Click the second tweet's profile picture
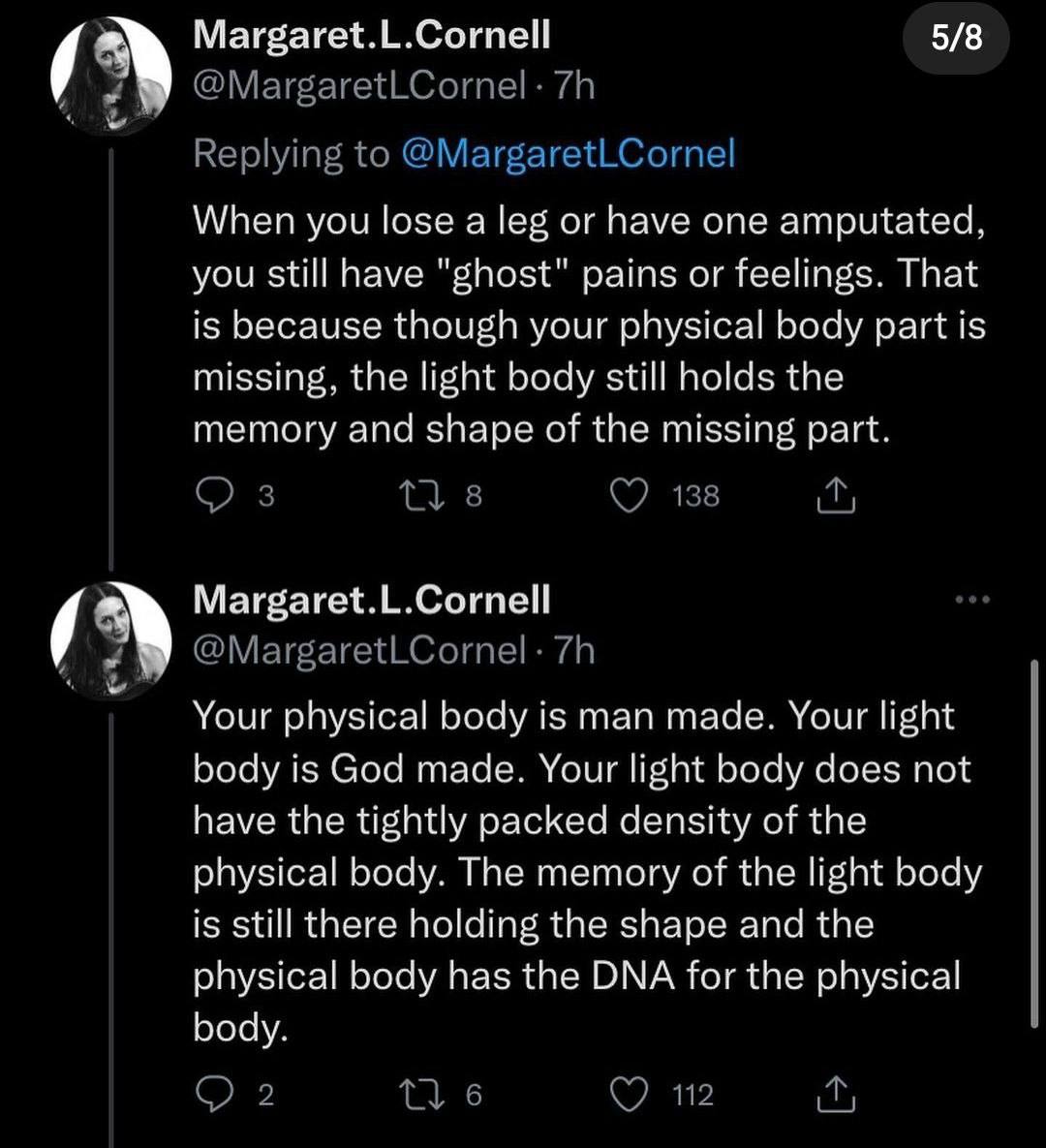This screenshot has width=1046, height=1148. coord(110,640)
